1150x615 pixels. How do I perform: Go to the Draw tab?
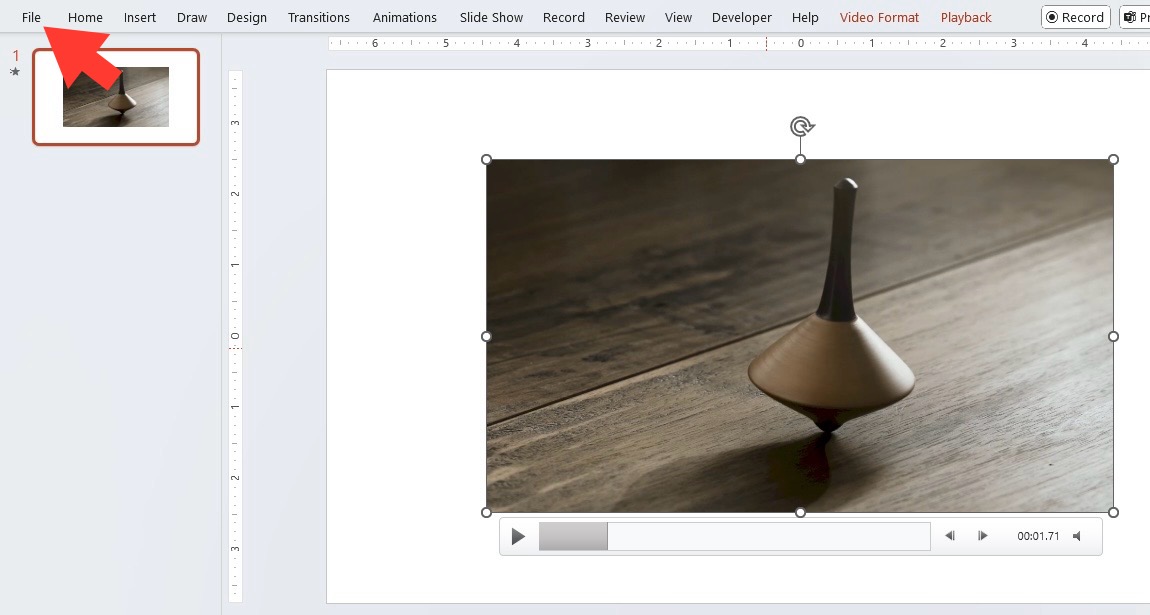tap(191, 17)
